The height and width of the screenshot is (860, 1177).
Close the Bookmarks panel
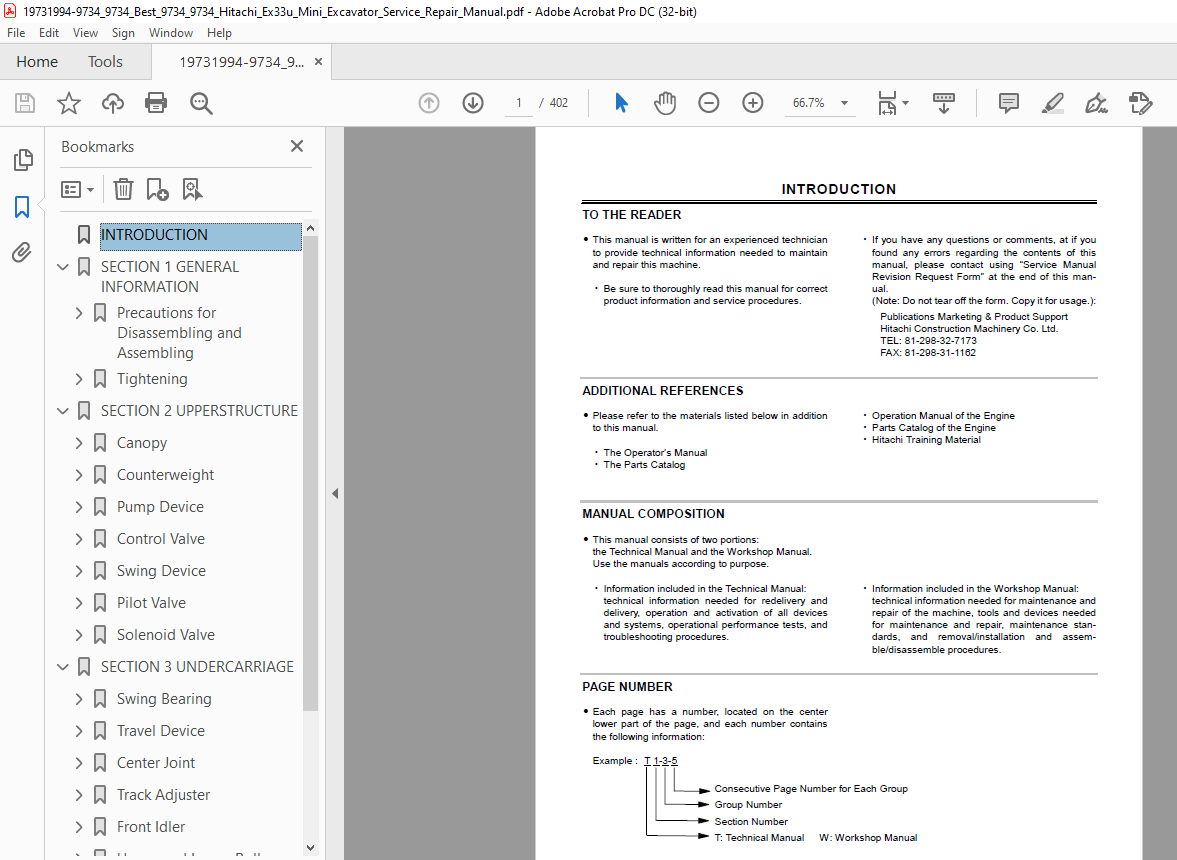pos(297,146)
